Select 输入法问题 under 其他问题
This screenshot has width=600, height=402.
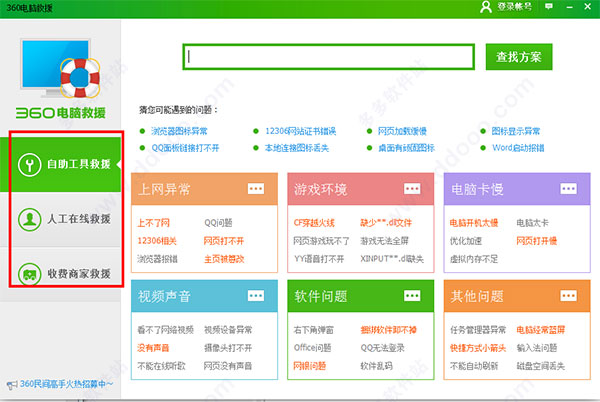pyautogui.click(x=536, y=348)
